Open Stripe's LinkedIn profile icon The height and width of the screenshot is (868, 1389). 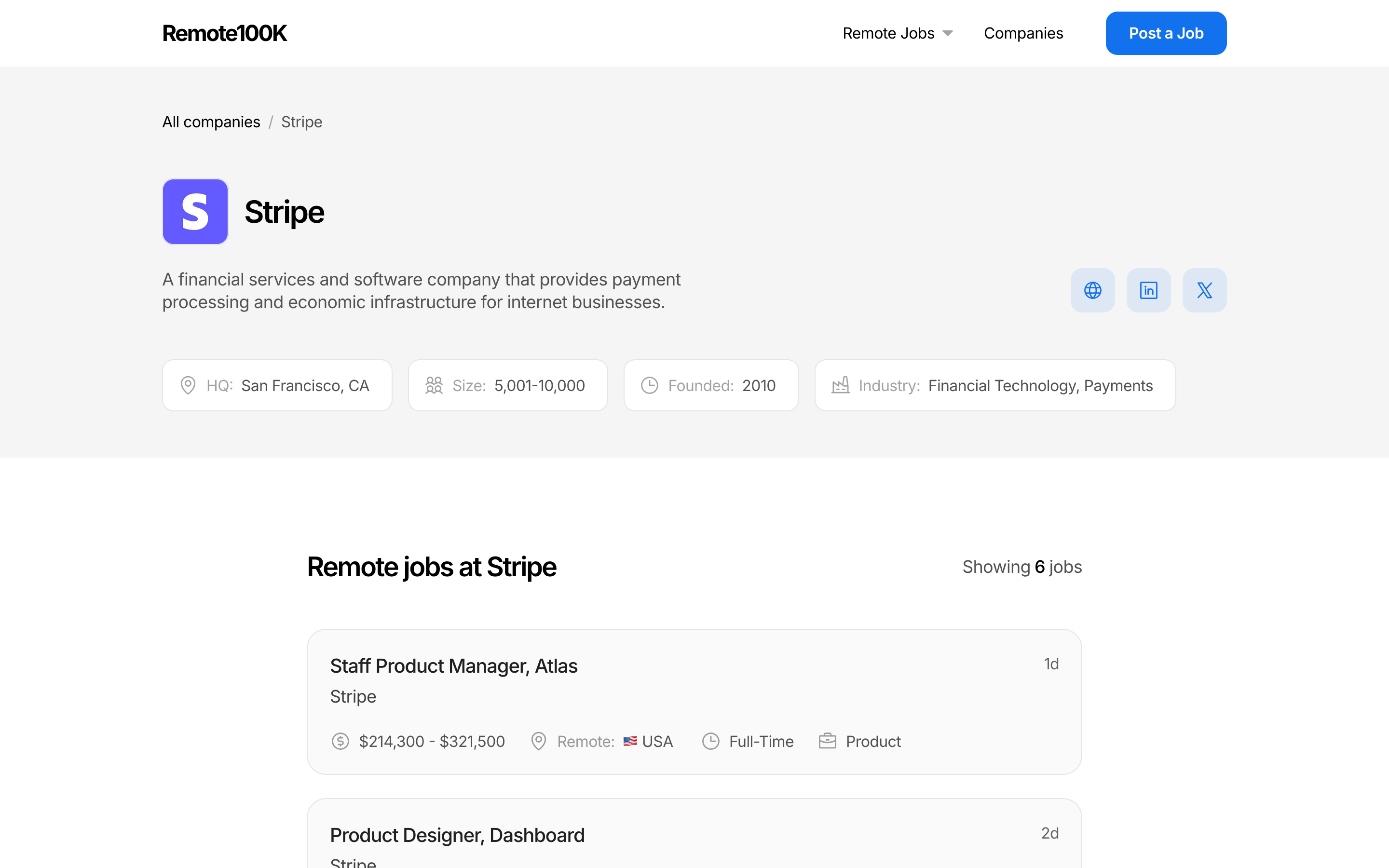tap(1148, 290)
